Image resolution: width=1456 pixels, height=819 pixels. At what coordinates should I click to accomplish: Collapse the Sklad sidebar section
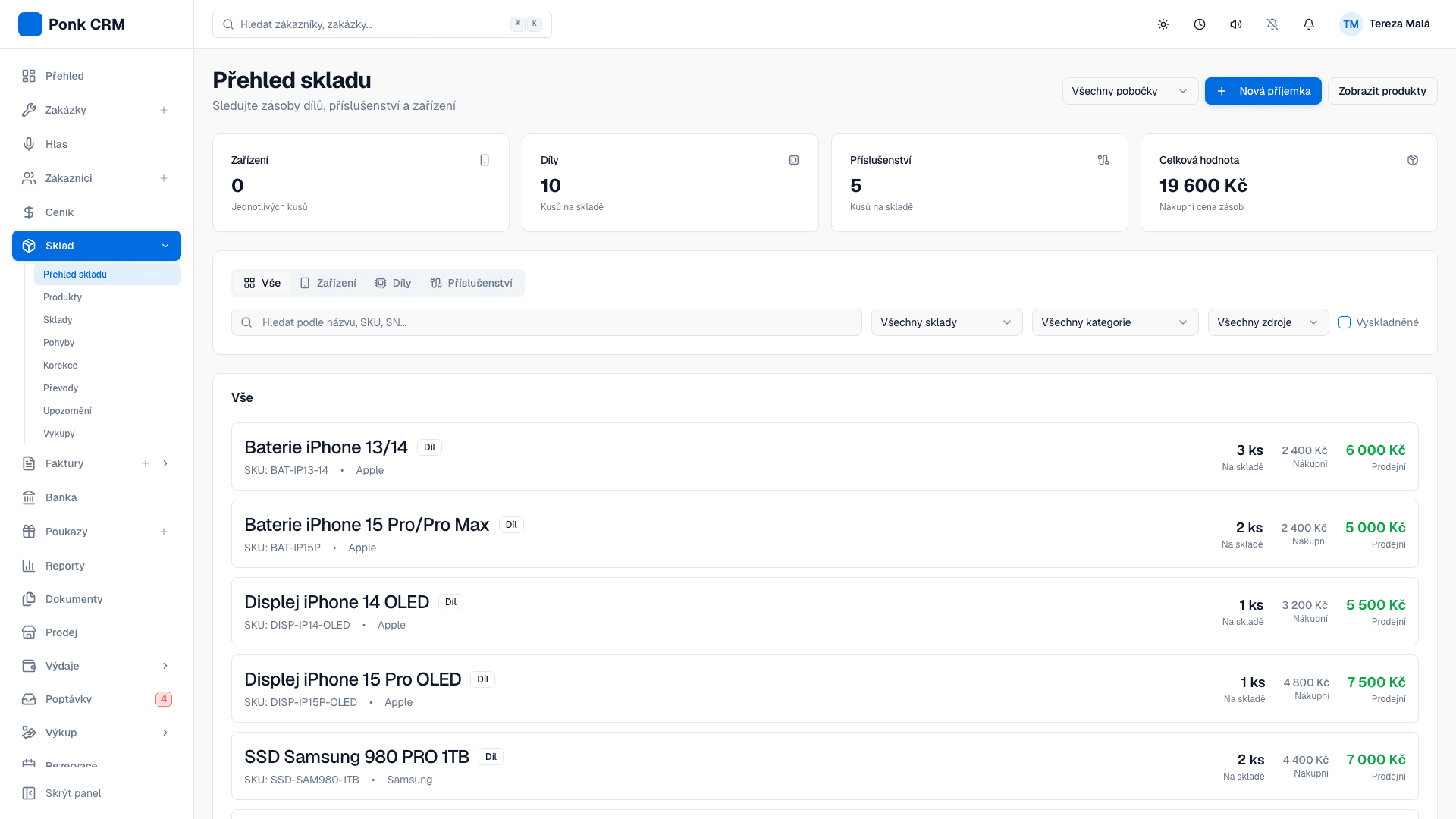(x=165, y=246)
